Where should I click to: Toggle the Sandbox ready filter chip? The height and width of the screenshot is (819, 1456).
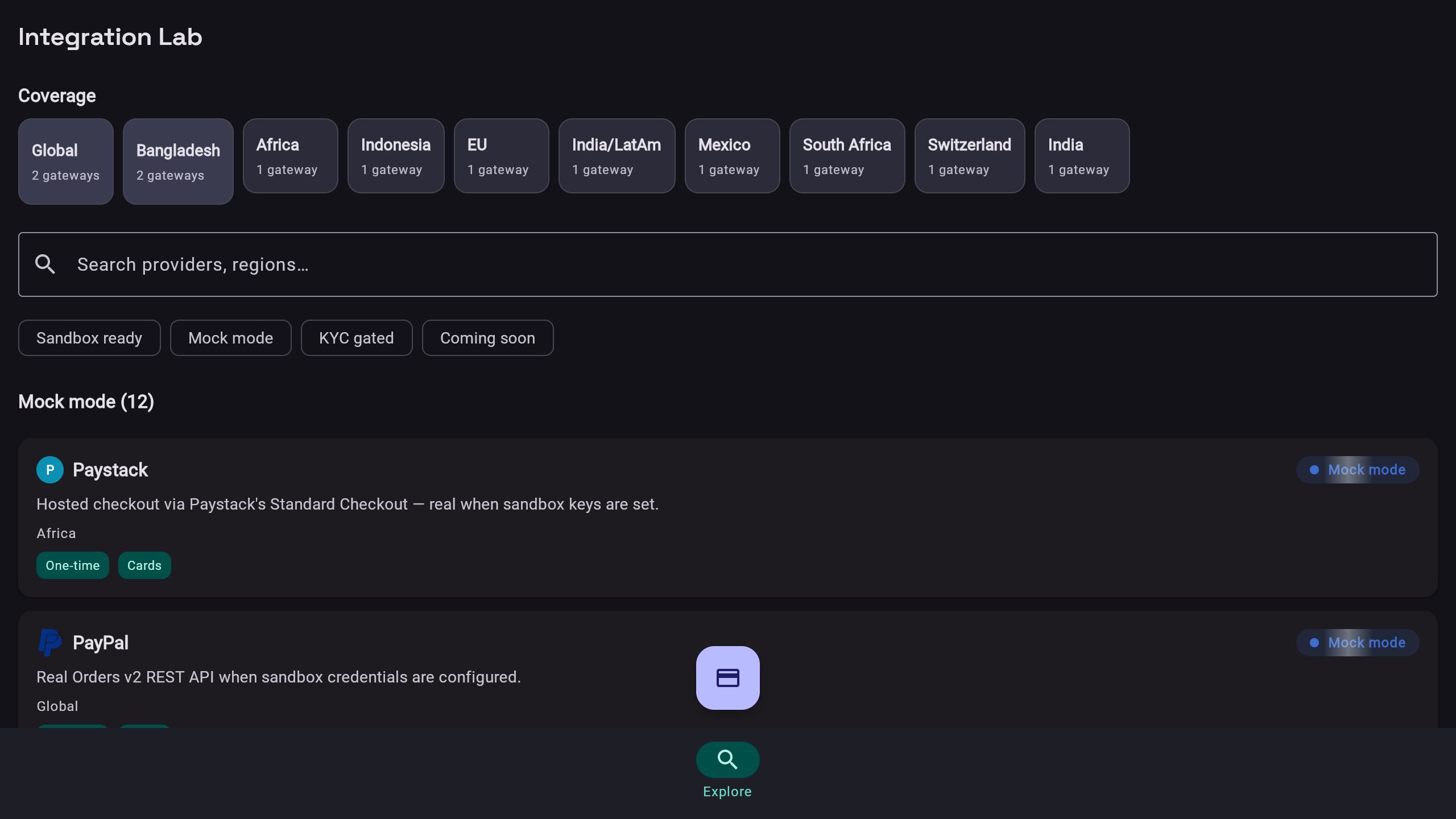click(x=89, y=338)
